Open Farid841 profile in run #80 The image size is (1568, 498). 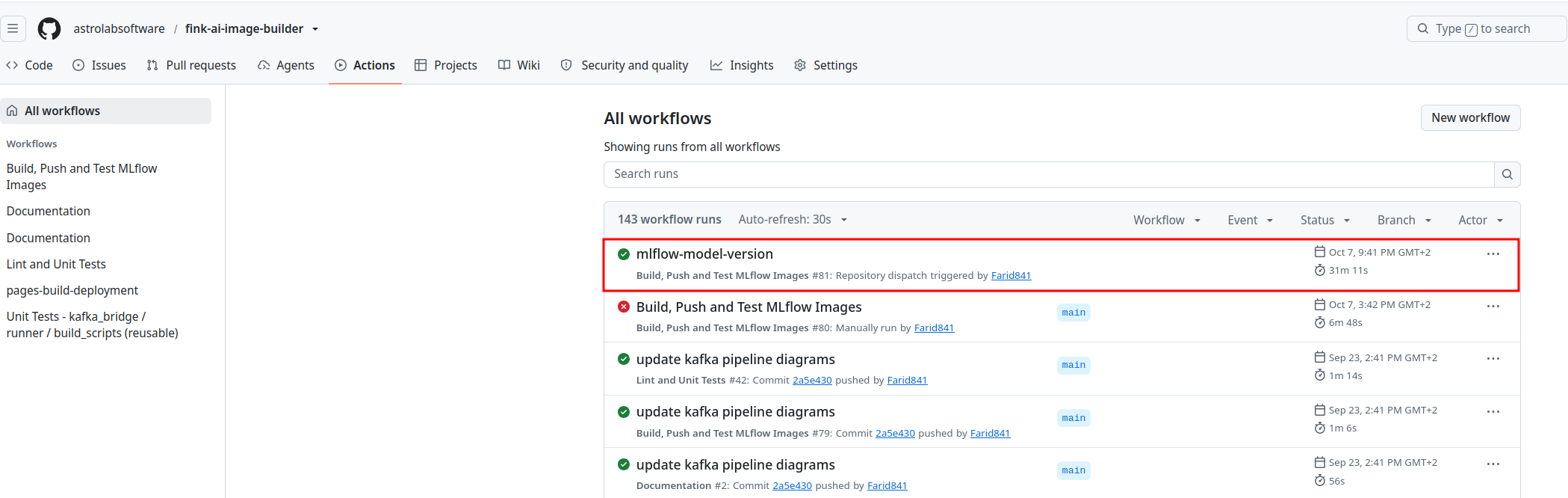pyautogui.click(x=934, y=328)
